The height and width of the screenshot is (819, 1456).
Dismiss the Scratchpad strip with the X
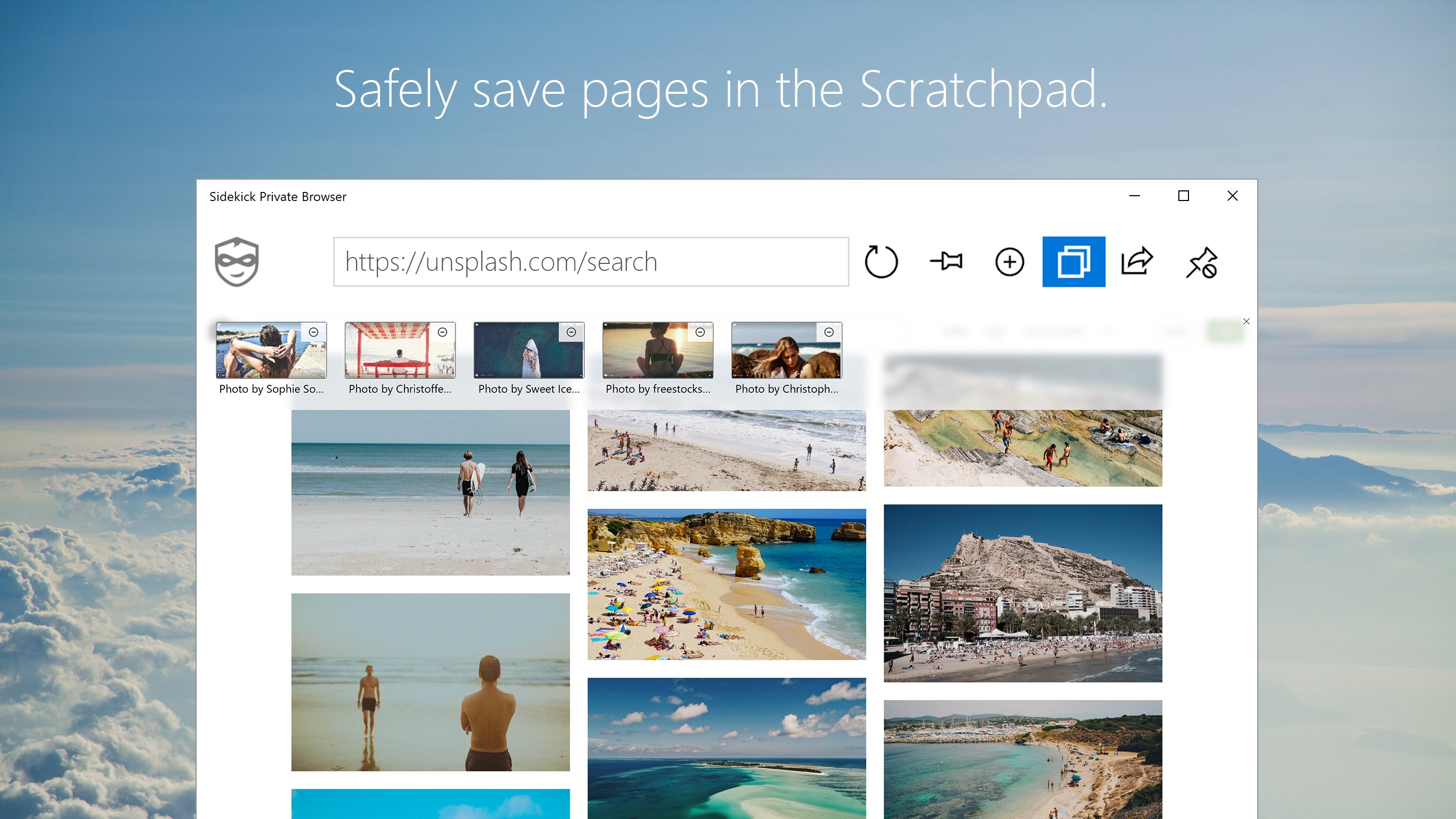(1247, 322)
